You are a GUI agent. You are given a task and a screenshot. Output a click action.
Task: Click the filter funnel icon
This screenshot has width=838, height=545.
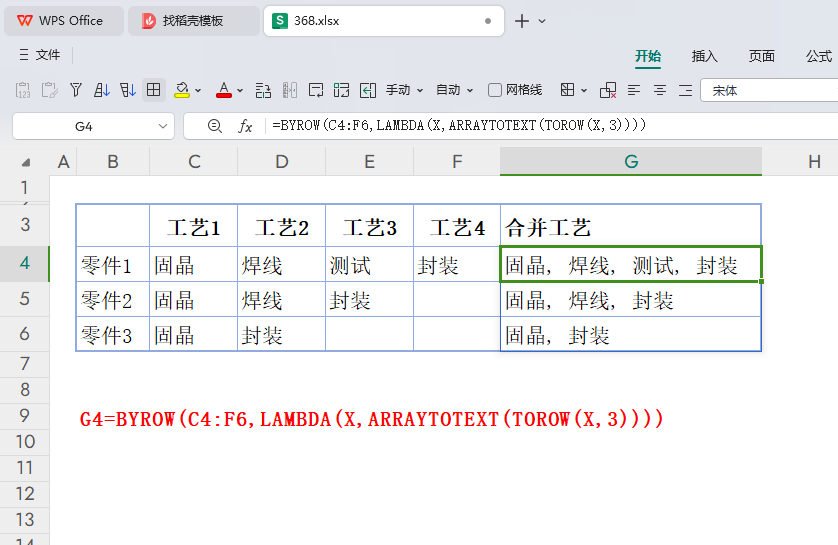tap(76, 90)
